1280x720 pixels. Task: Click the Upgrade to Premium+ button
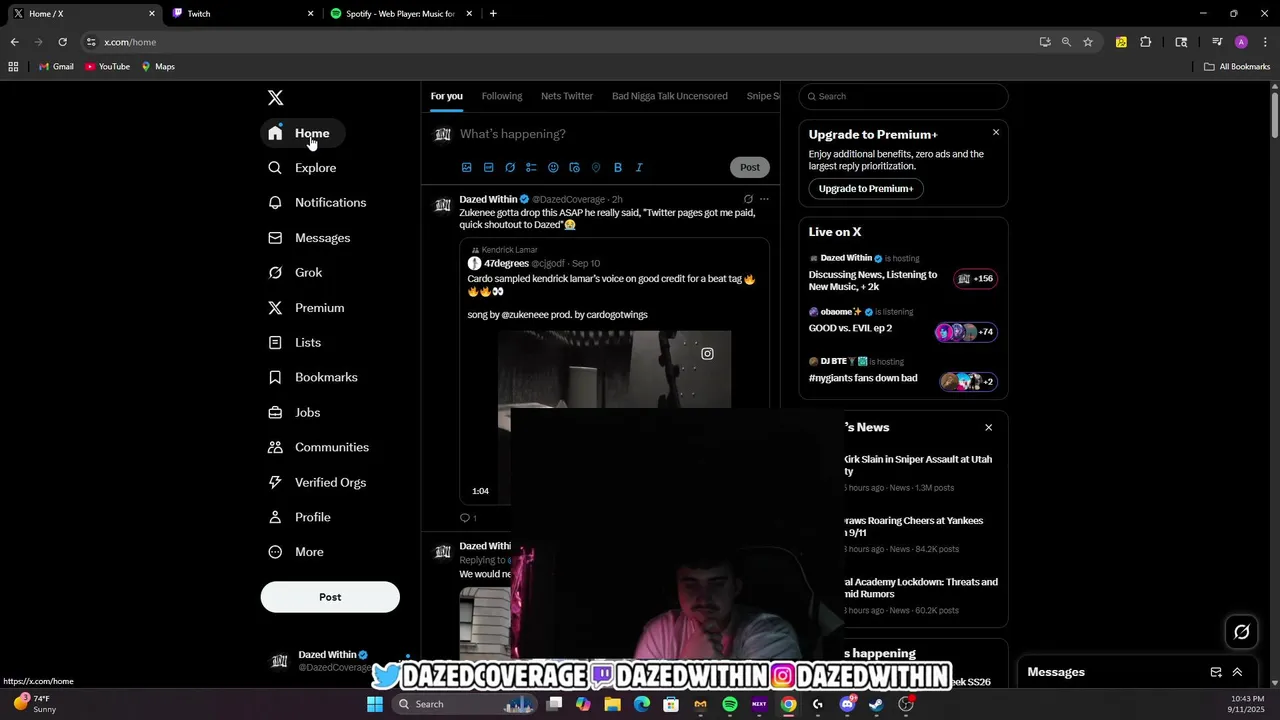(866, 188)
